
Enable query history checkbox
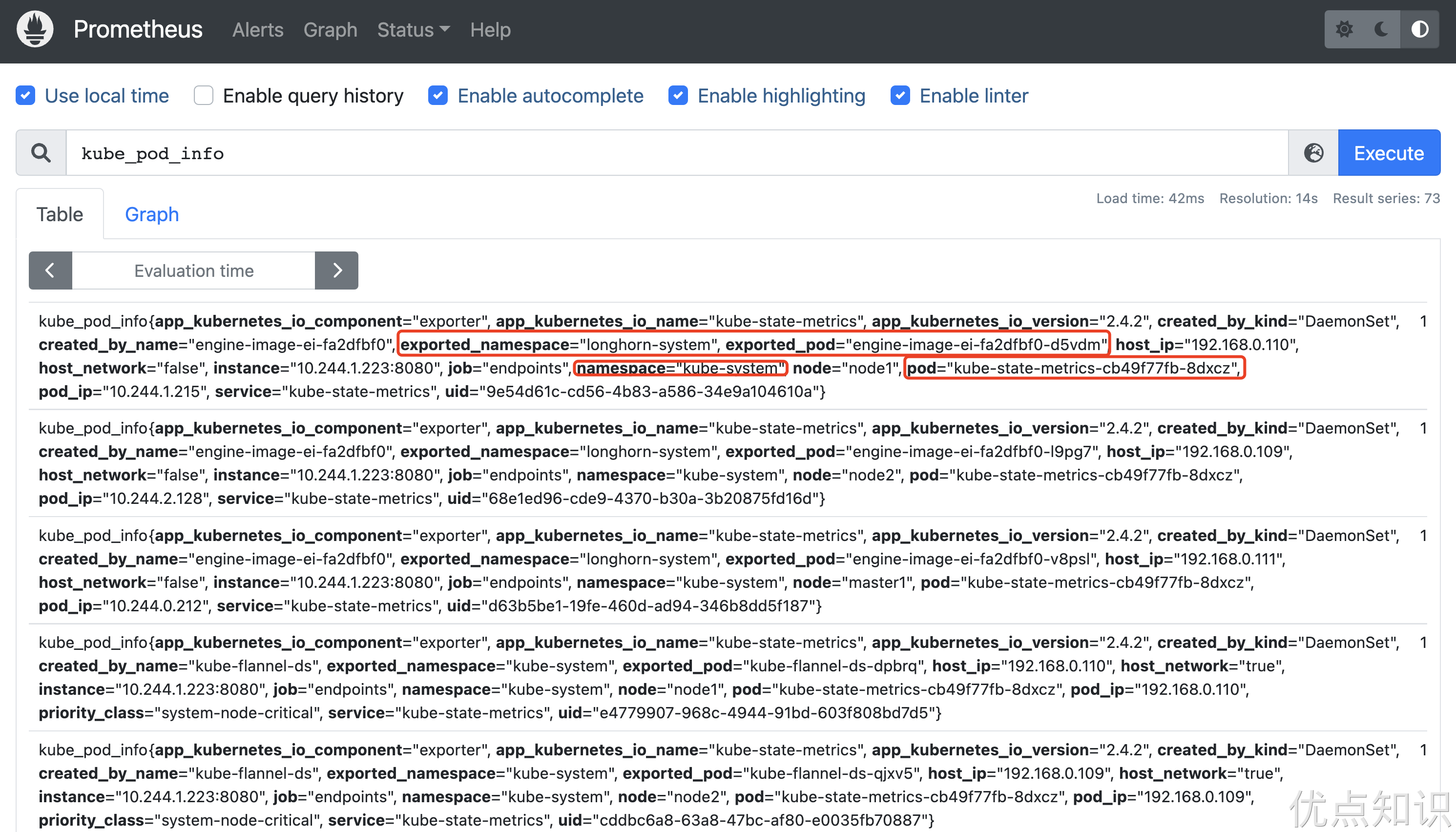point(204,95)
